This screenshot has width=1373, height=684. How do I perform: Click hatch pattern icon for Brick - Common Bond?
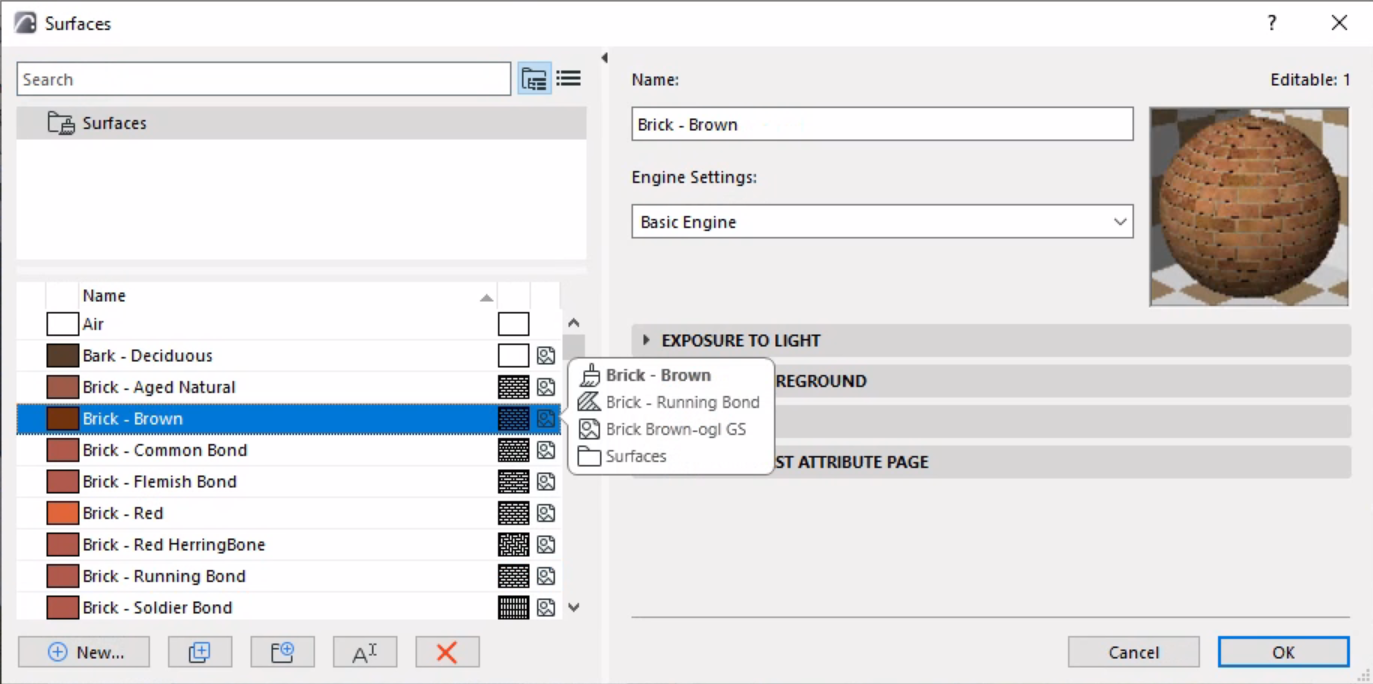tap(513, 450)
